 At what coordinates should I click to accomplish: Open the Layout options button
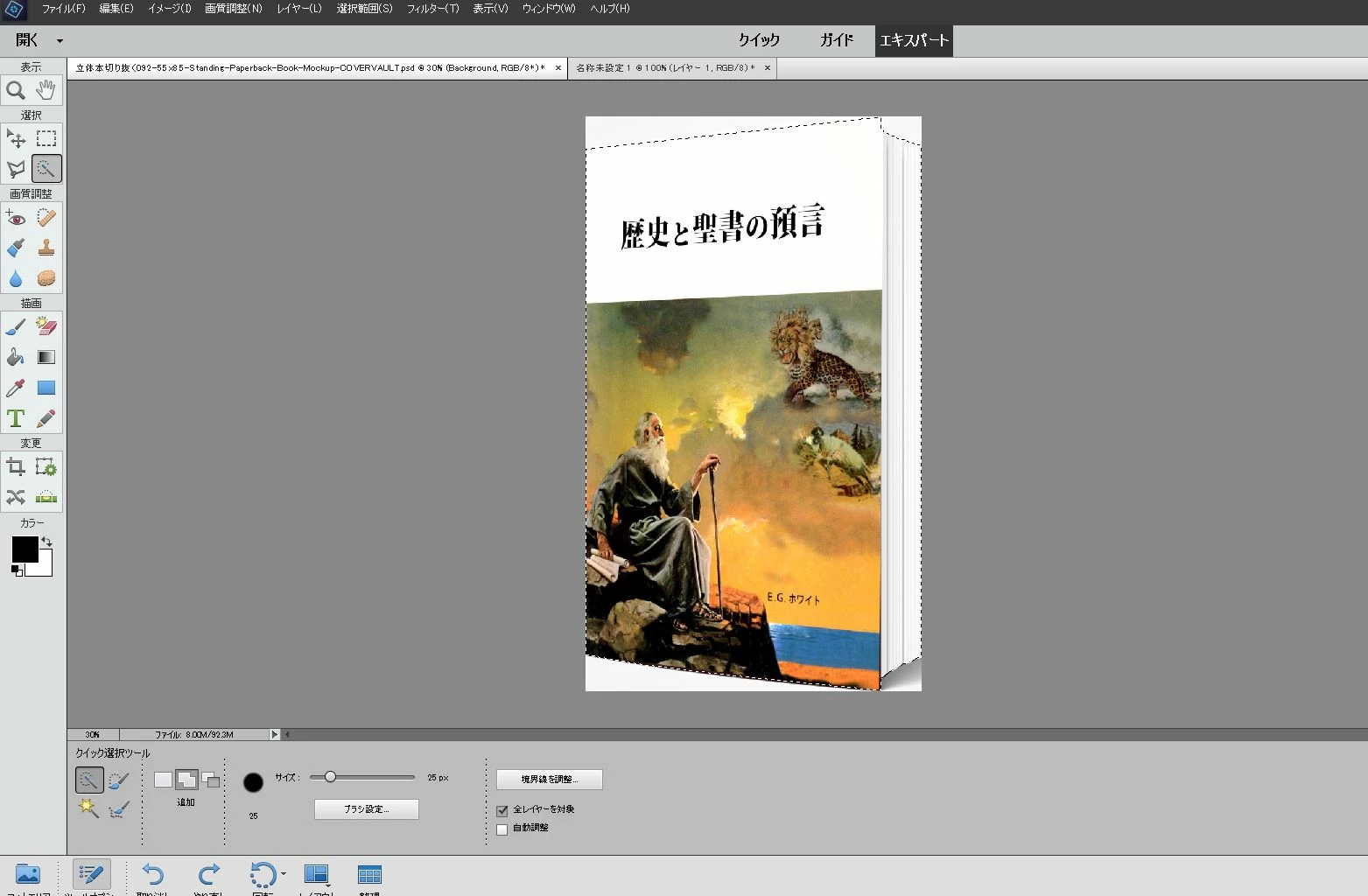(316, 874)
